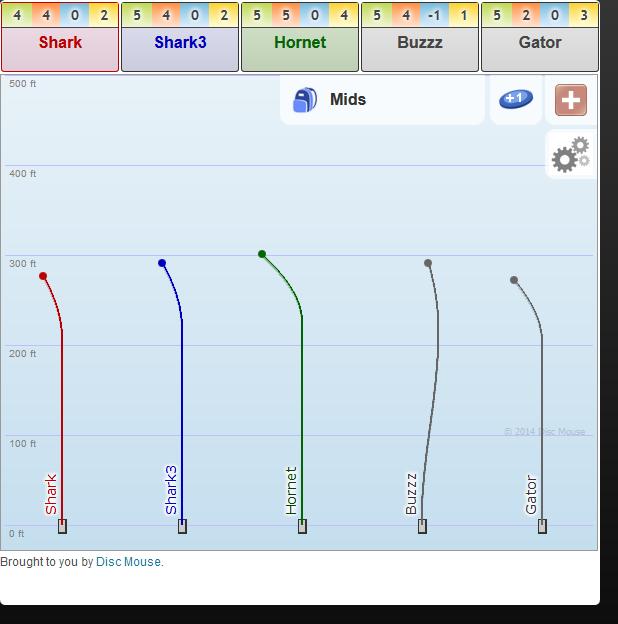Click the Buzzz flight path end dot

(428, 264)
